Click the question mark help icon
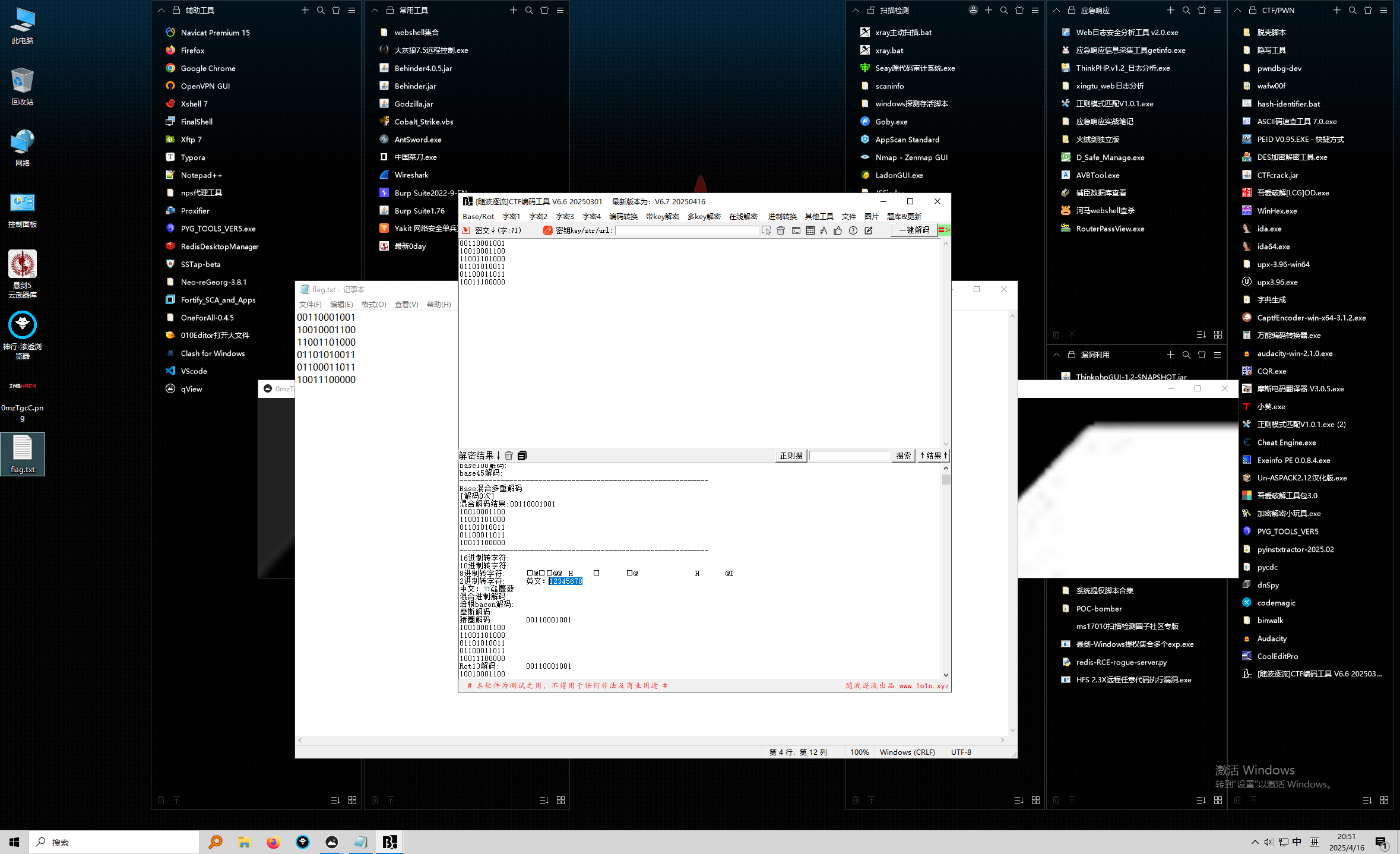 coord(853,230)
